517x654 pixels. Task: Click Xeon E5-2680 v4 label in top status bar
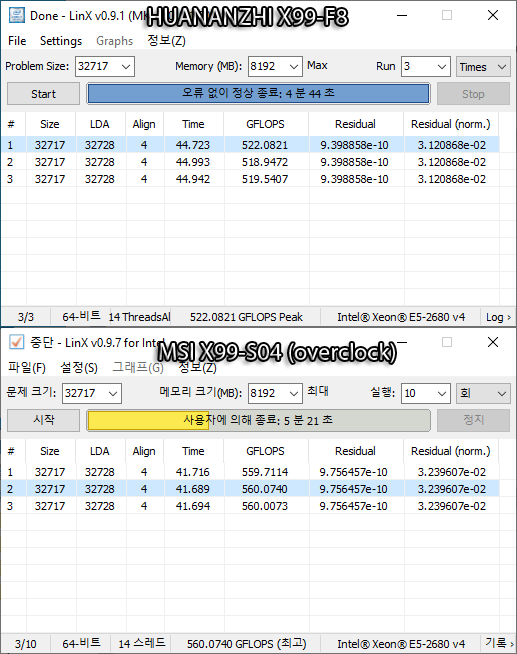[x=401, y=317]
